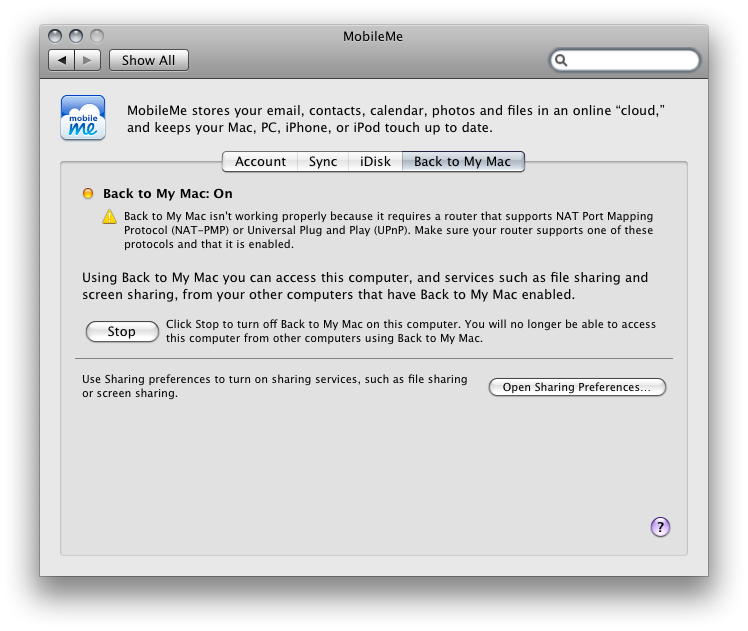Viewport: 748px width, 631px height.
Task: Go forward with the right arrow button
Action: pos(87,60)
